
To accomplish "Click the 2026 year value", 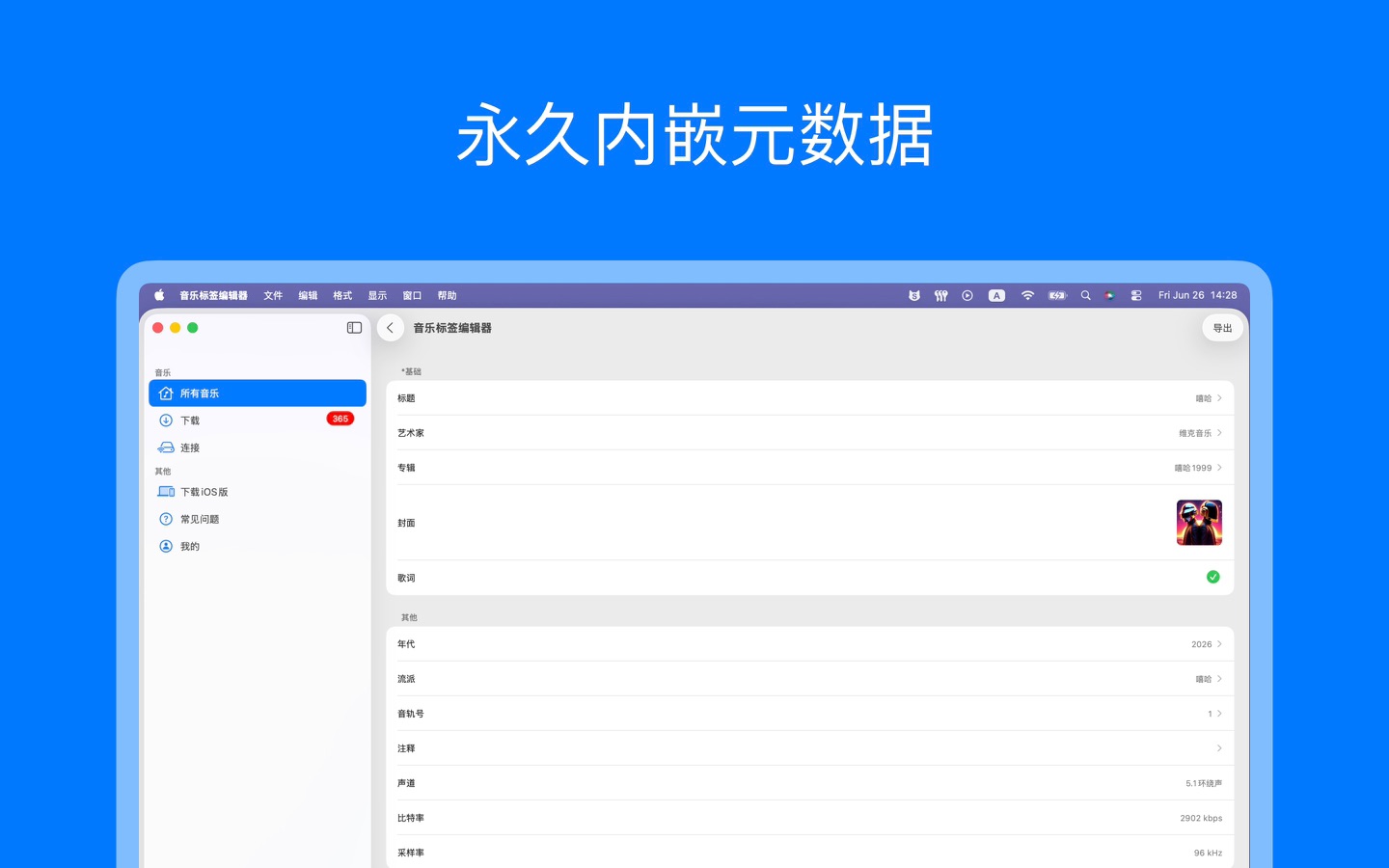I will (x=1201, y=644).
